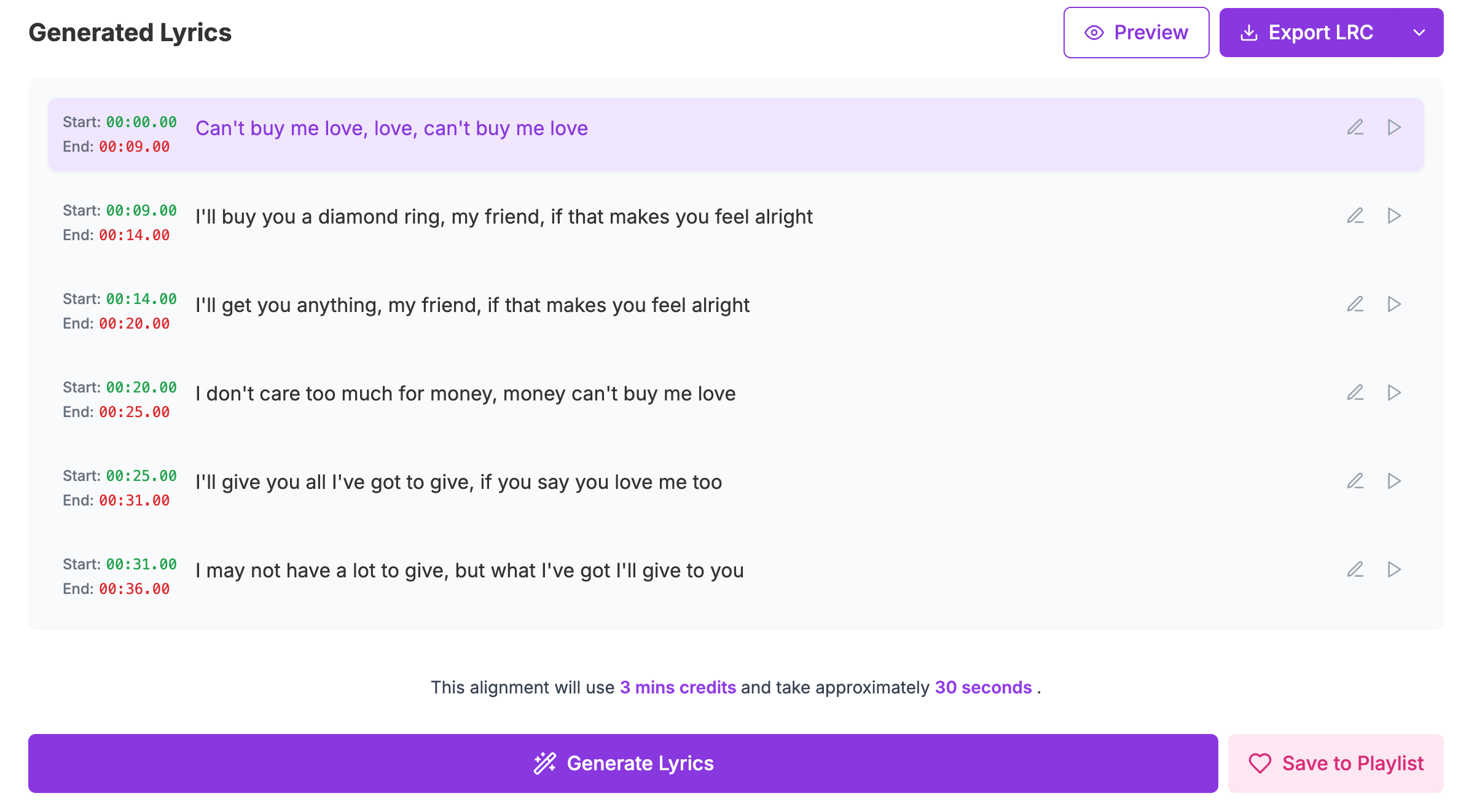Viewport: 1477px width, 812px height.
Task: Edit the 'diamond ring' lyric line
Action: pos(1355,216)
